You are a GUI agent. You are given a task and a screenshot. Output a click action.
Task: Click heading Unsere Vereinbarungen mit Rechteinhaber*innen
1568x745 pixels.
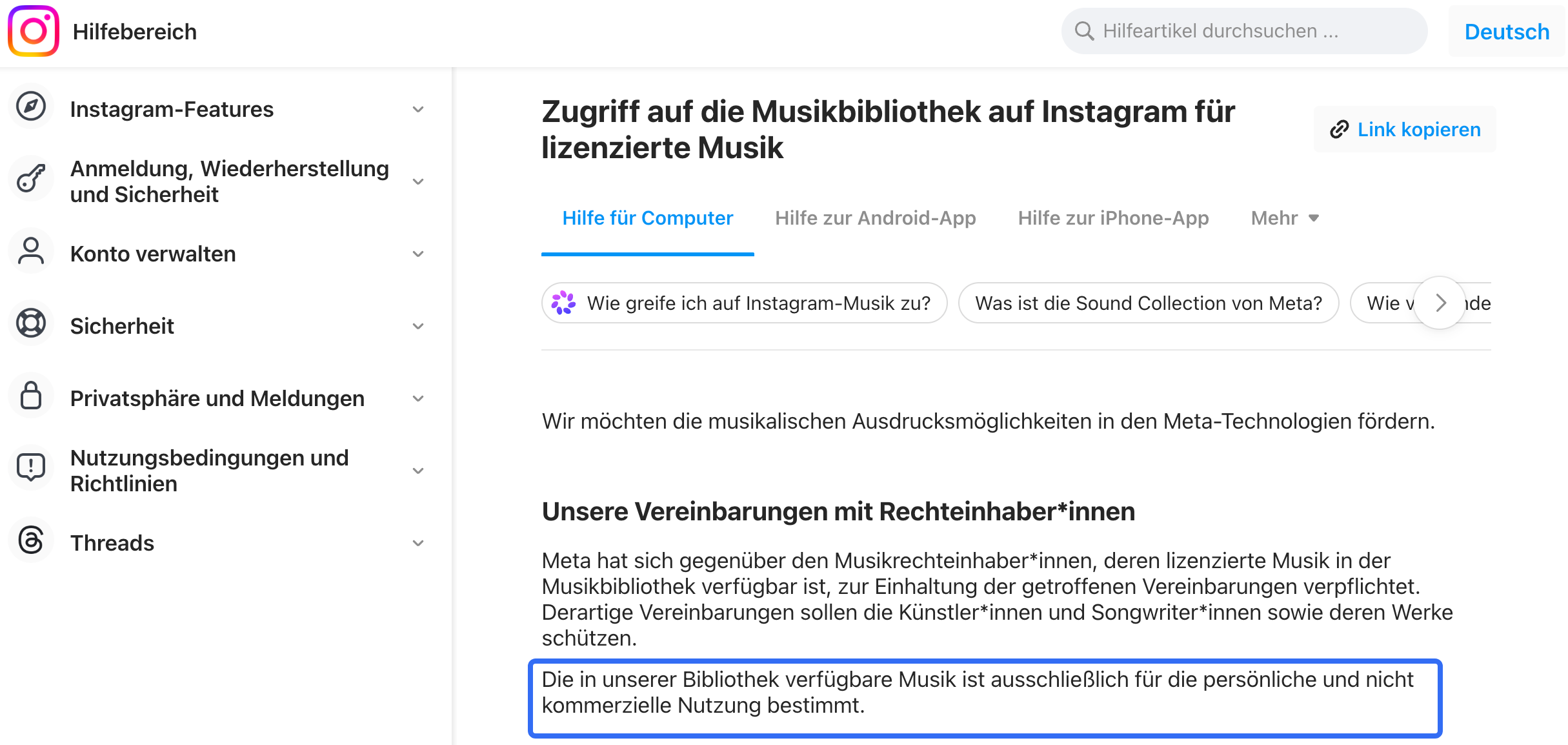click(x=838, y=511)
